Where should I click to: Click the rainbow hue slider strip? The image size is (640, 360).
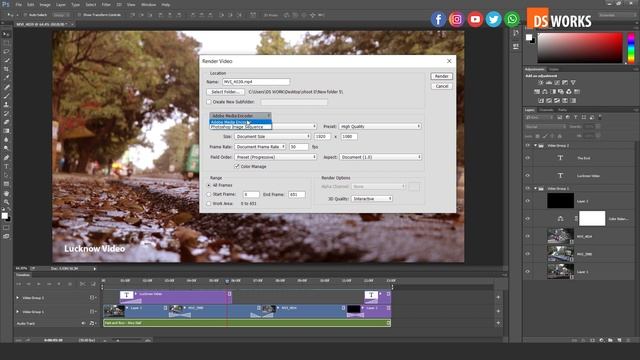click(x=631, y=48)
